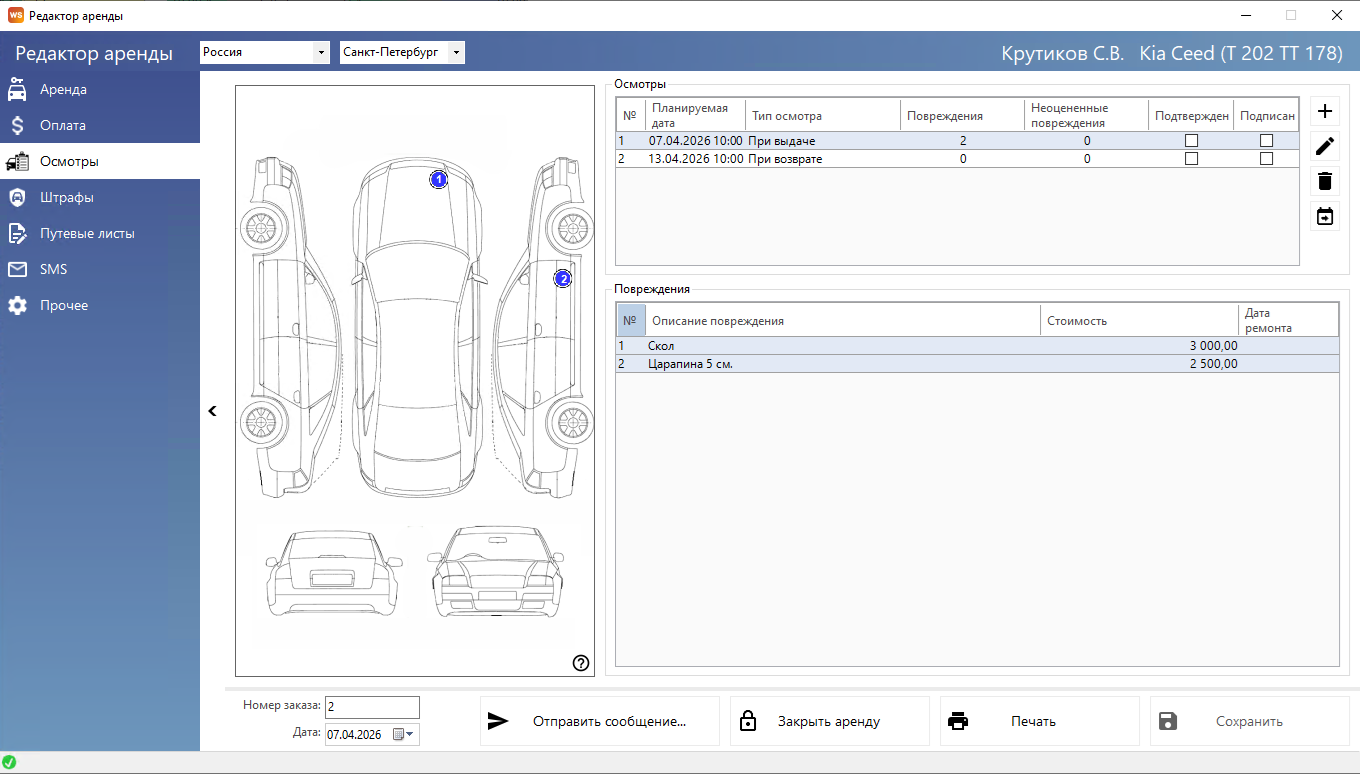
Task: Click Закрыть аренду button
Action: click(x=830, y=721)
